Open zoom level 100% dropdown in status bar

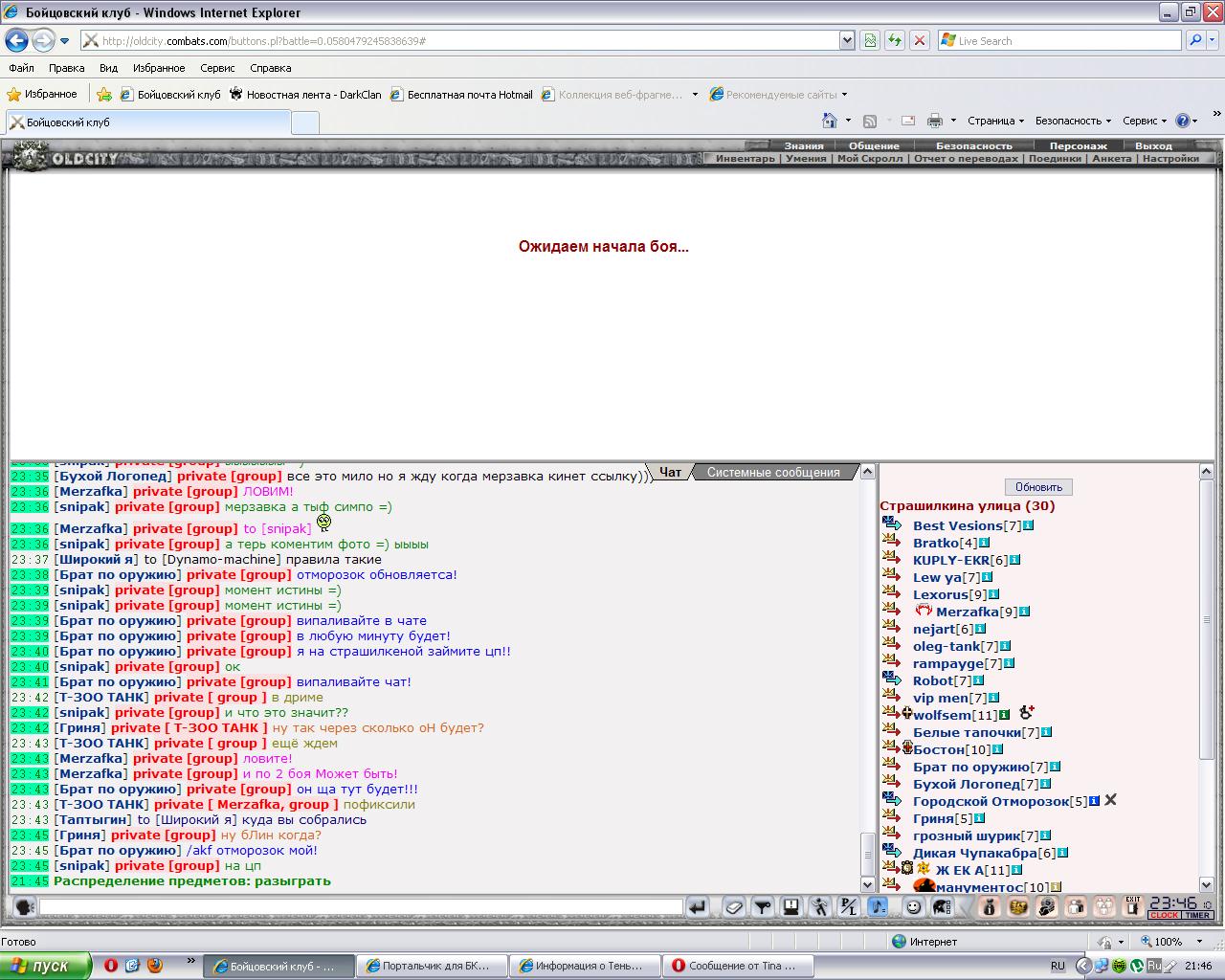click(x=1200, y=942)
